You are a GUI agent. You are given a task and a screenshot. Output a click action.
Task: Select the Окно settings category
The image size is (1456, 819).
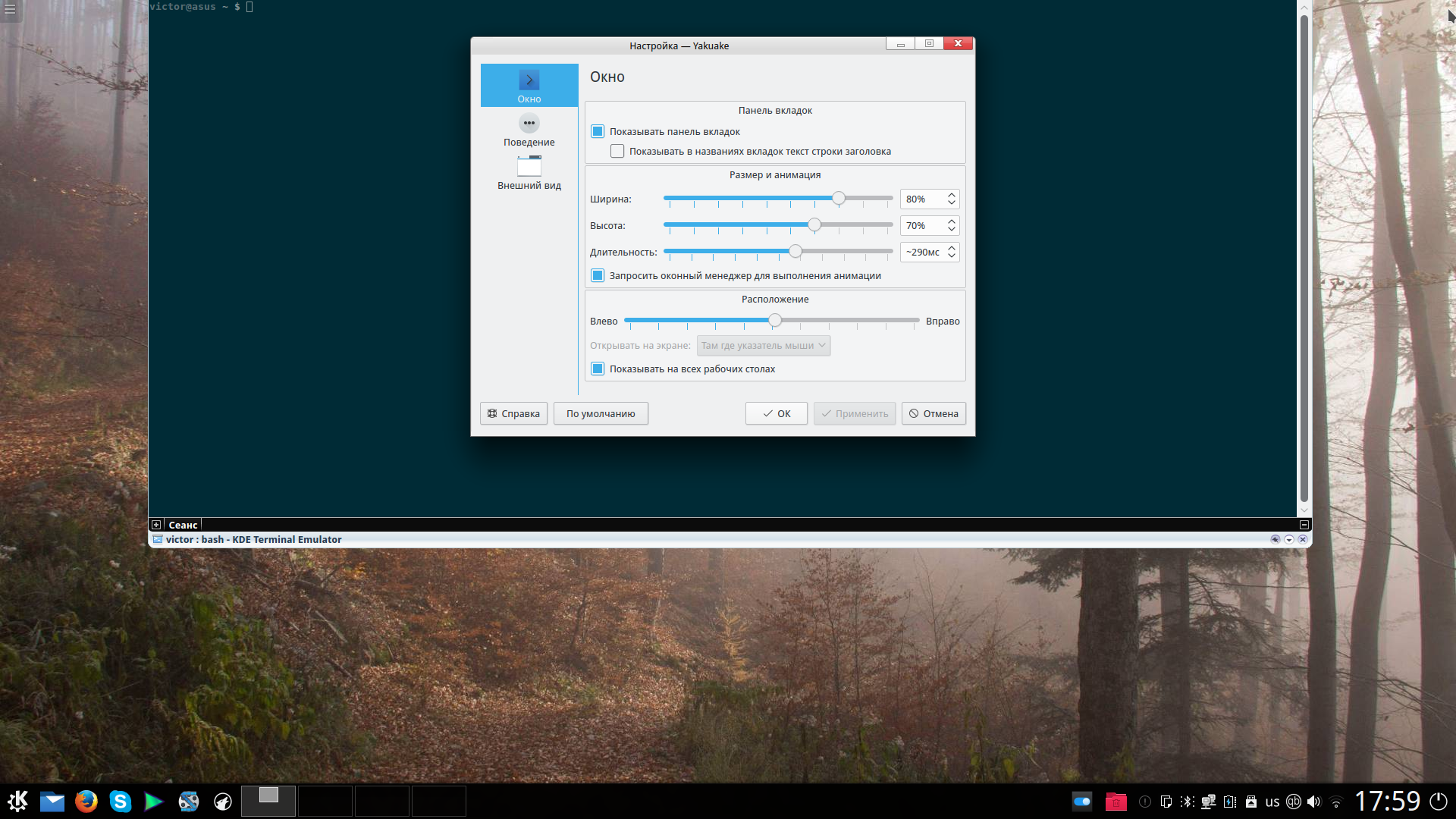pos(529,86)
